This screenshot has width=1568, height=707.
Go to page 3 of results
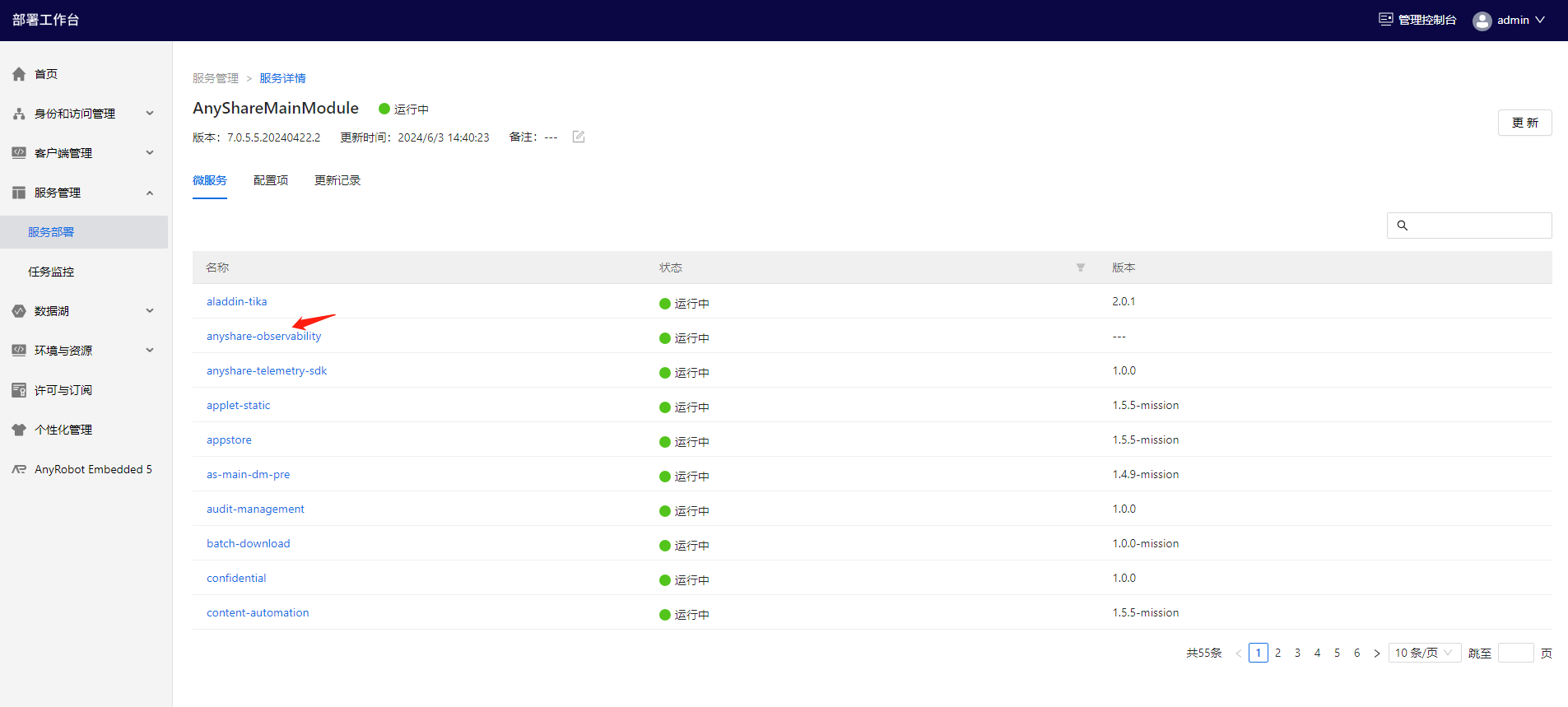coord(1298,653)
